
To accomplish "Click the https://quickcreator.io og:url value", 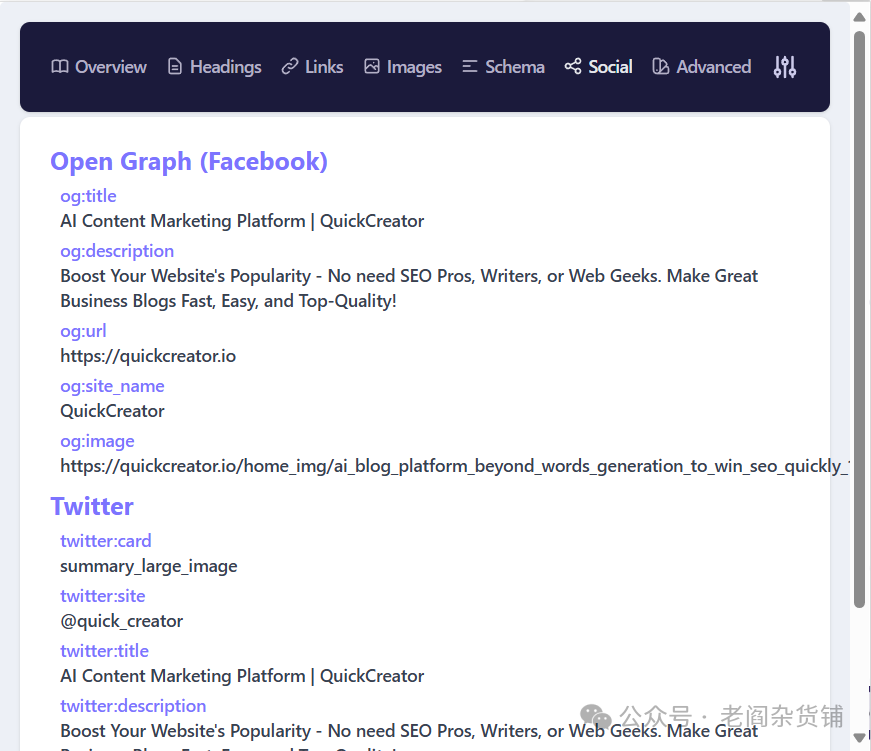I will coord(148,356).
